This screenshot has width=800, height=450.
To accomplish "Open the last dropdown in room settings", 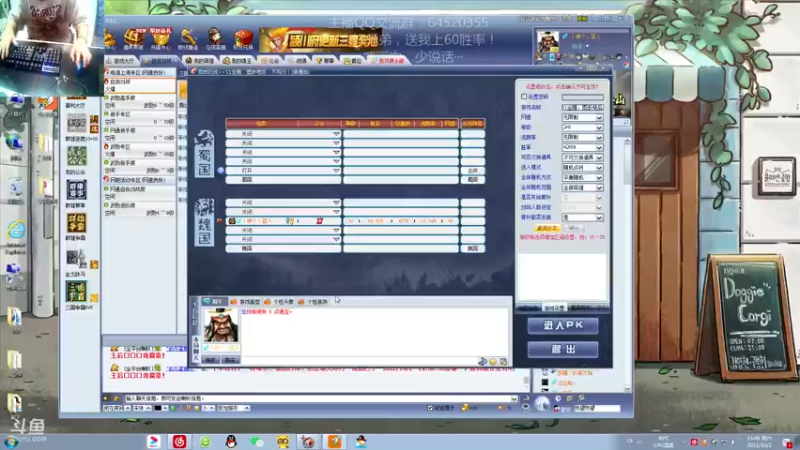I will (582, 217).
